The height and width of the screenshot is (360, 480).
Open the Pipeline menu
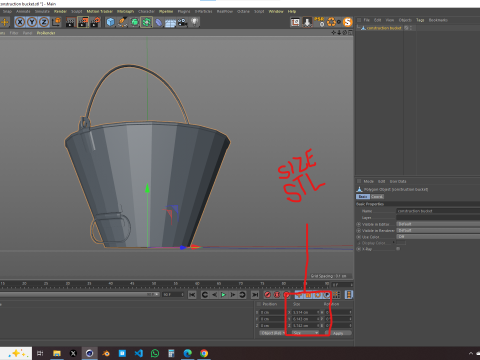(166, 11)
